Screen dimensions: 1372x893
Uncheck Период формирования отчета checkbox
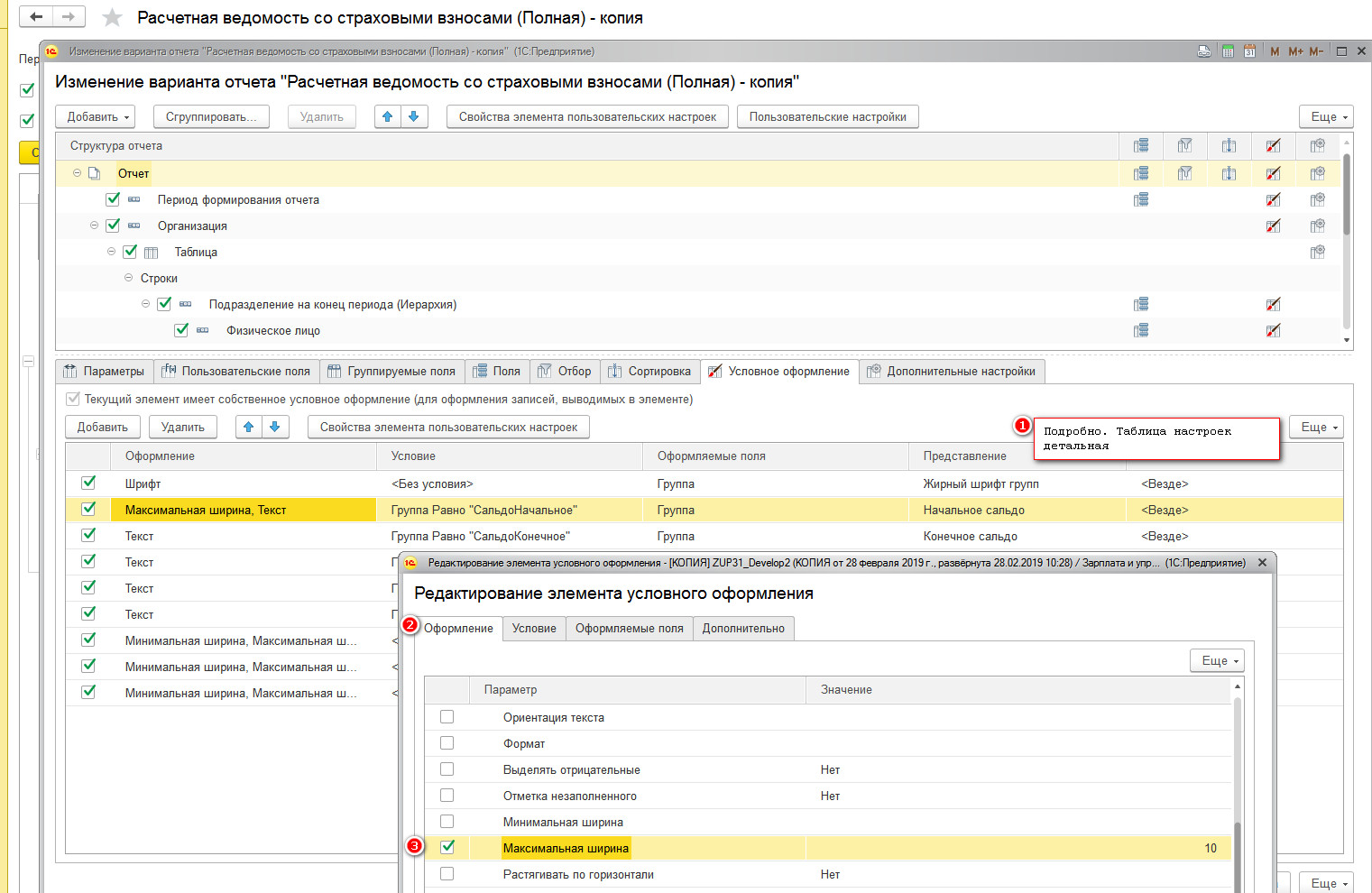(x=113, y=199)
